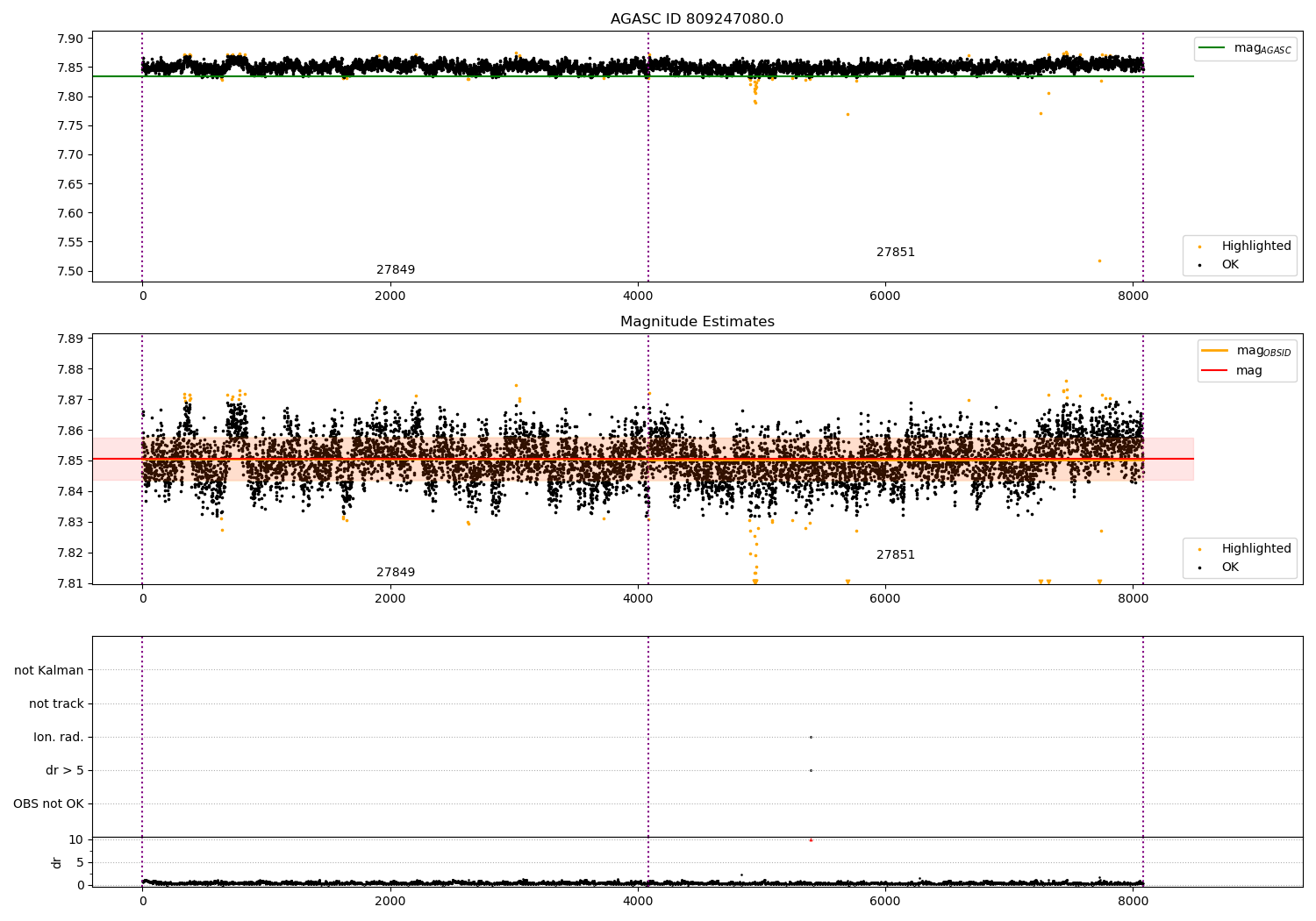The image size is (1316, 921).
Task: Click the '8000' x-axis tick under Magnitude Estimates
Action: [1133, 598]
